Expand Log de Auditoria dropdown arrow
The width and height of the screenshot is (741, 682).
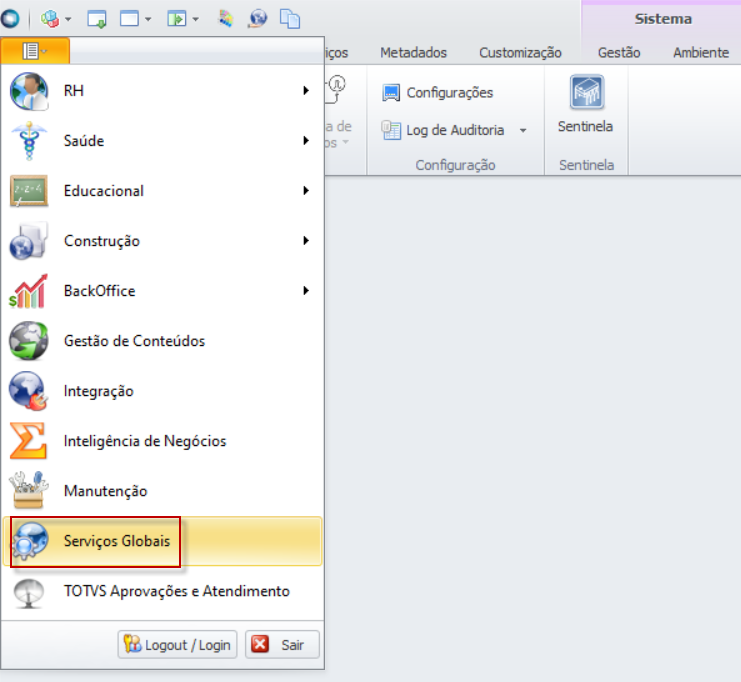pos(523,130)
